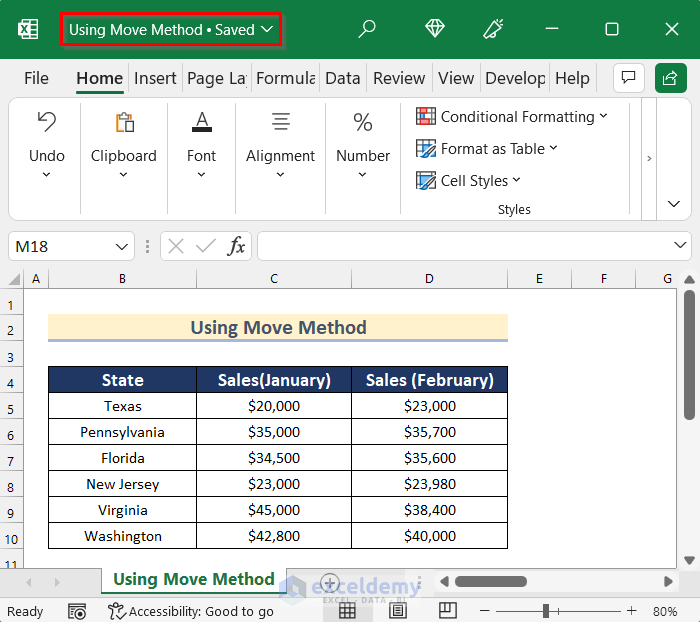Click the Microsoft 365 diamond icon
This screenshot has width=700, height=622.
435,29
